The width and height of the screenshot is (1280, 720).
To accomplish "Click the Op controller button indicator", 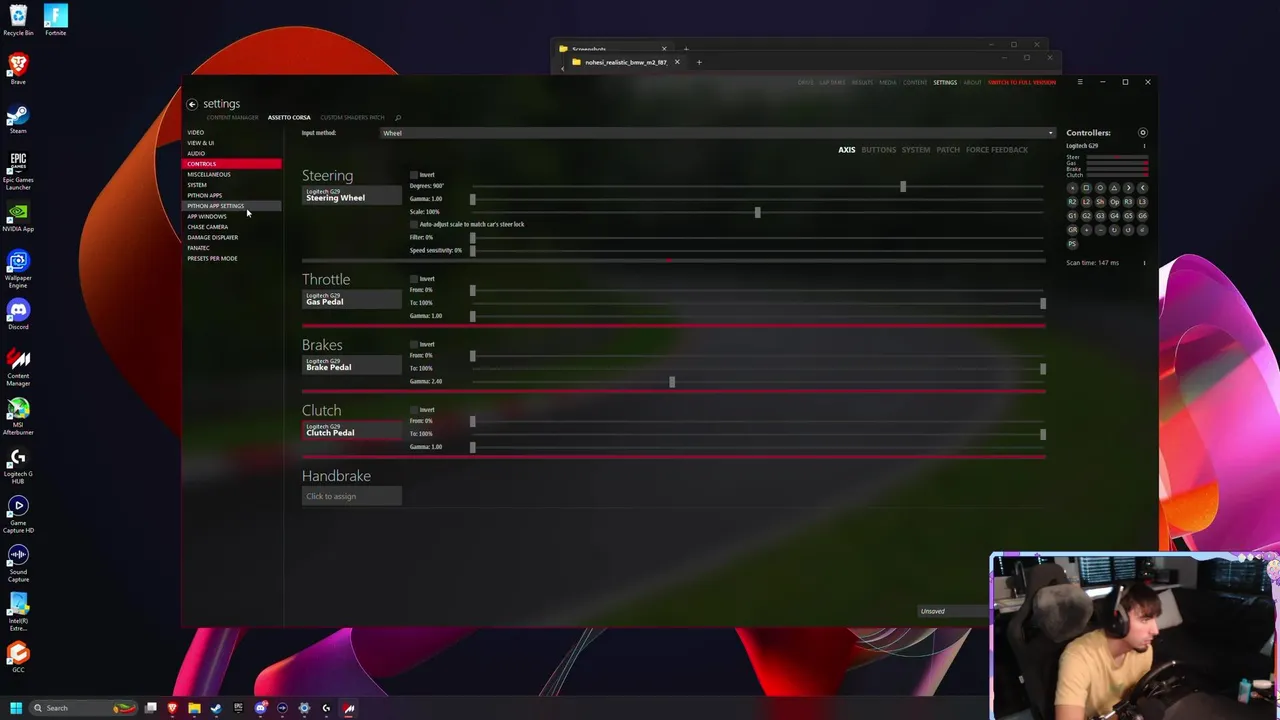I will tap(1114, 202).
